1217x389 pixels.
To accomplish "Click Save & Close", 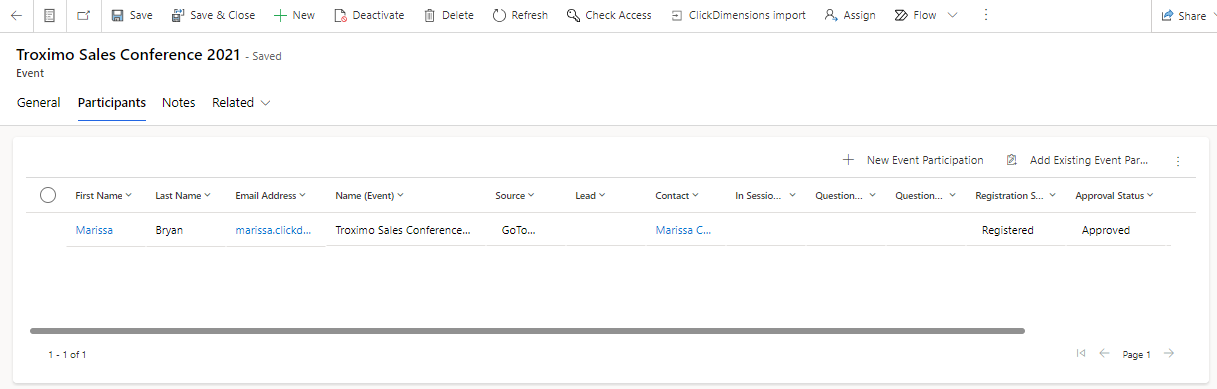I will pos(213,15).
